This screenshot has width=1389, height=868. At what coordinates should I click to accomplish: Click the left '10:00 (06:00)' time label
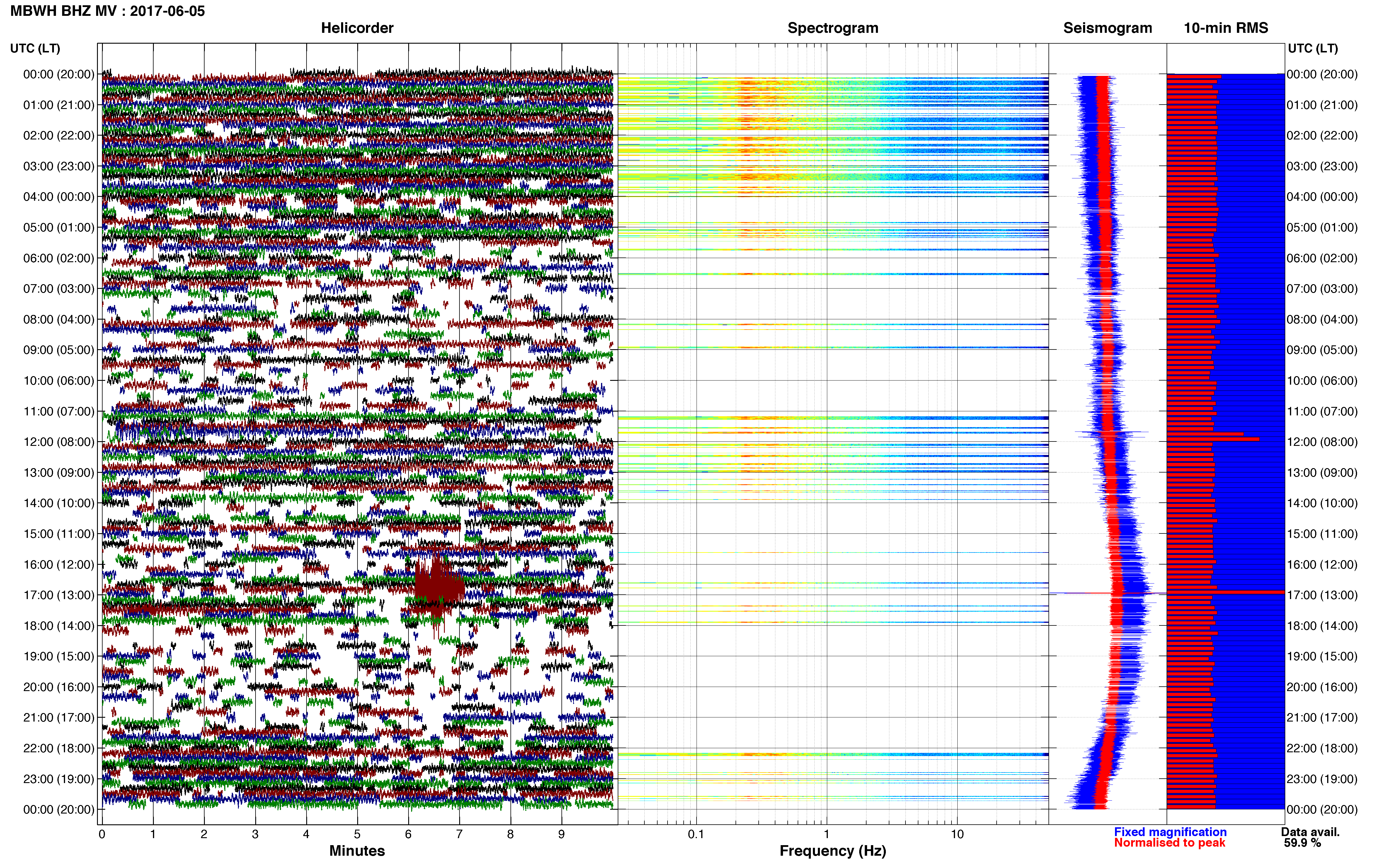(x=59, y=381)
